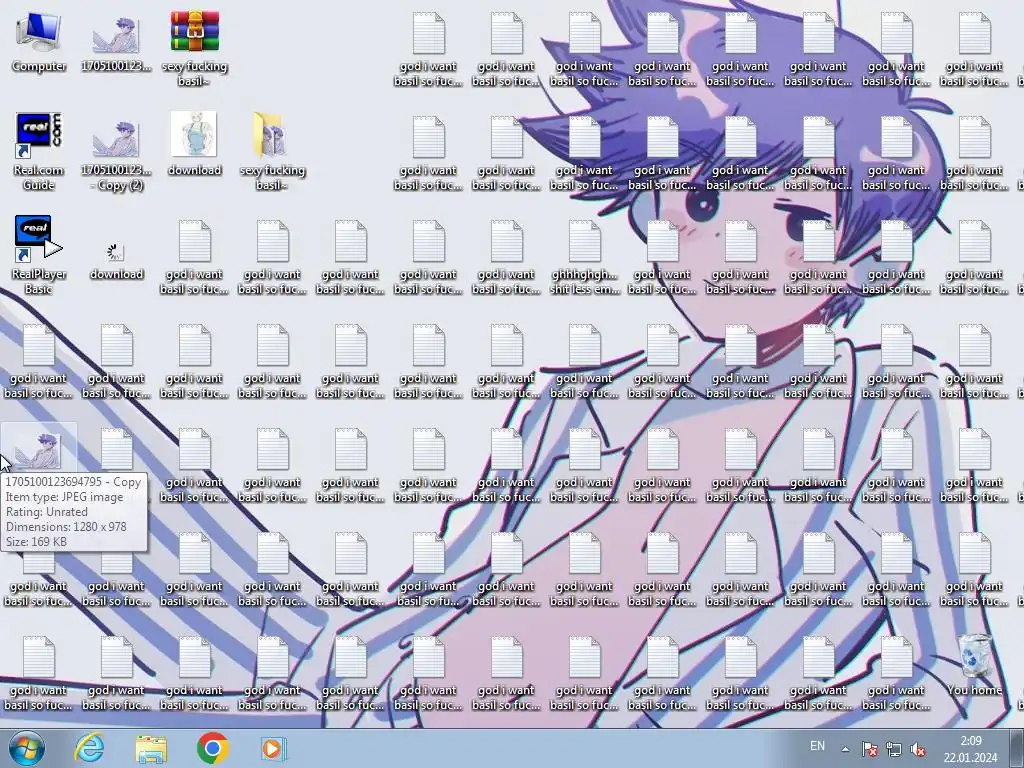Open Windows Media Player from the taskbar
Viewport: 1024px width, 768px height.
tap(273, 748)
